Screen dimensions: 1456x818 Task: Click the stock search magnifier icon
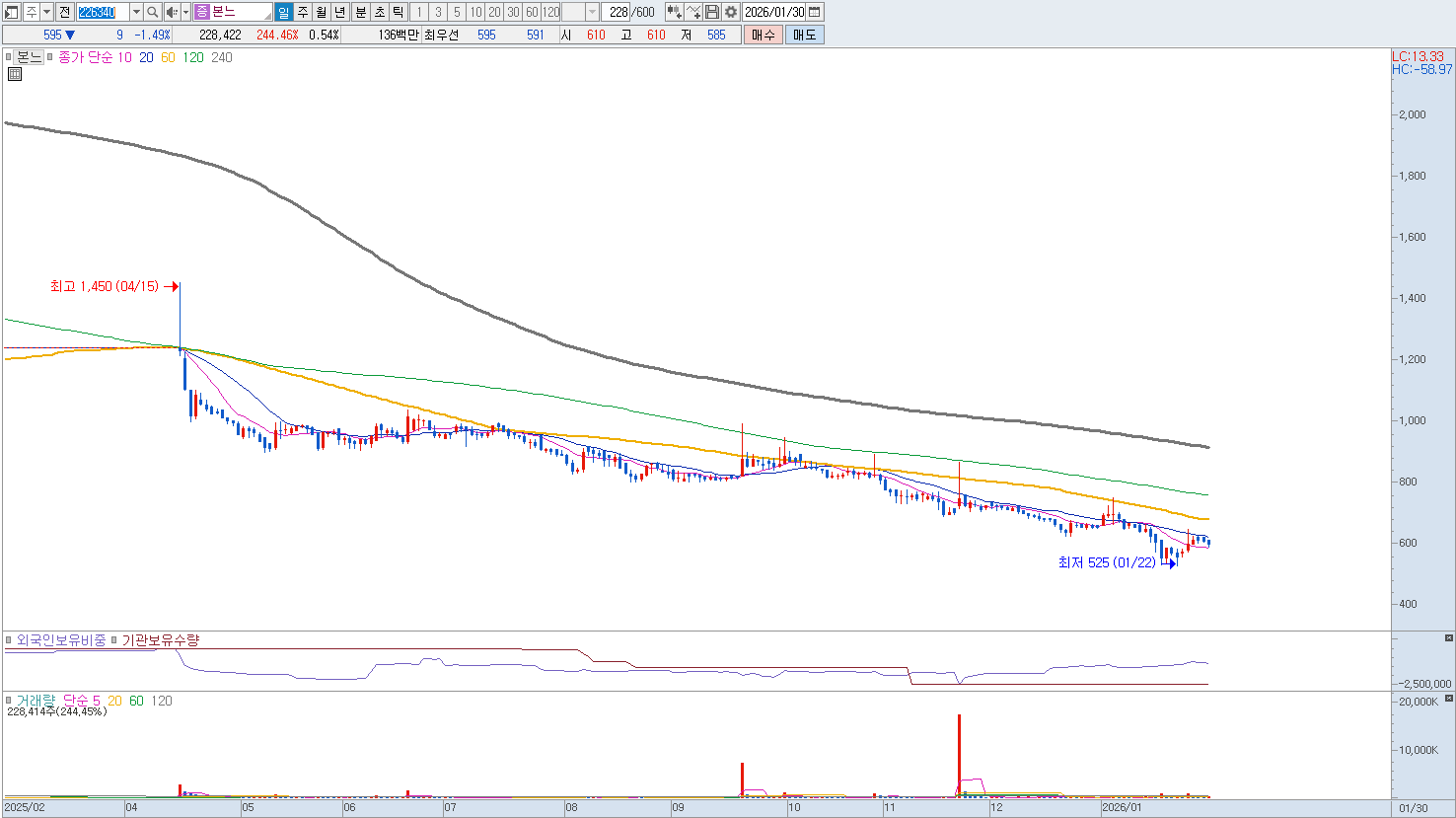pyautogui.click(x=153, y=12)
